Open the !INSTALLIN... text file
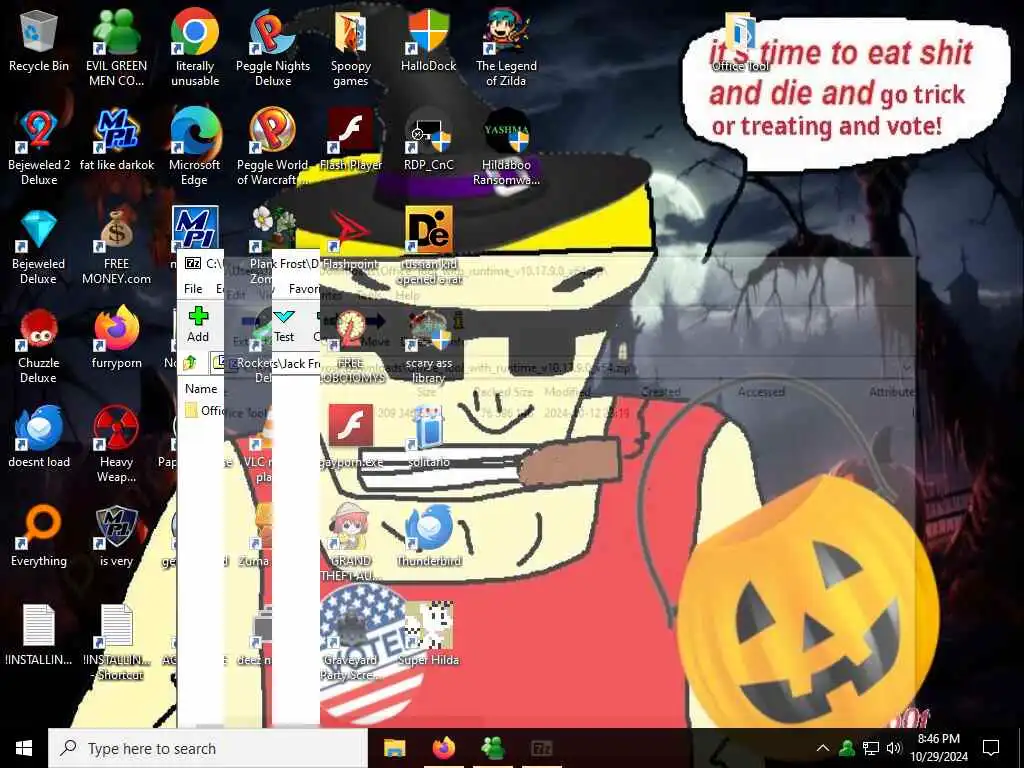 [x=39, y=635]
